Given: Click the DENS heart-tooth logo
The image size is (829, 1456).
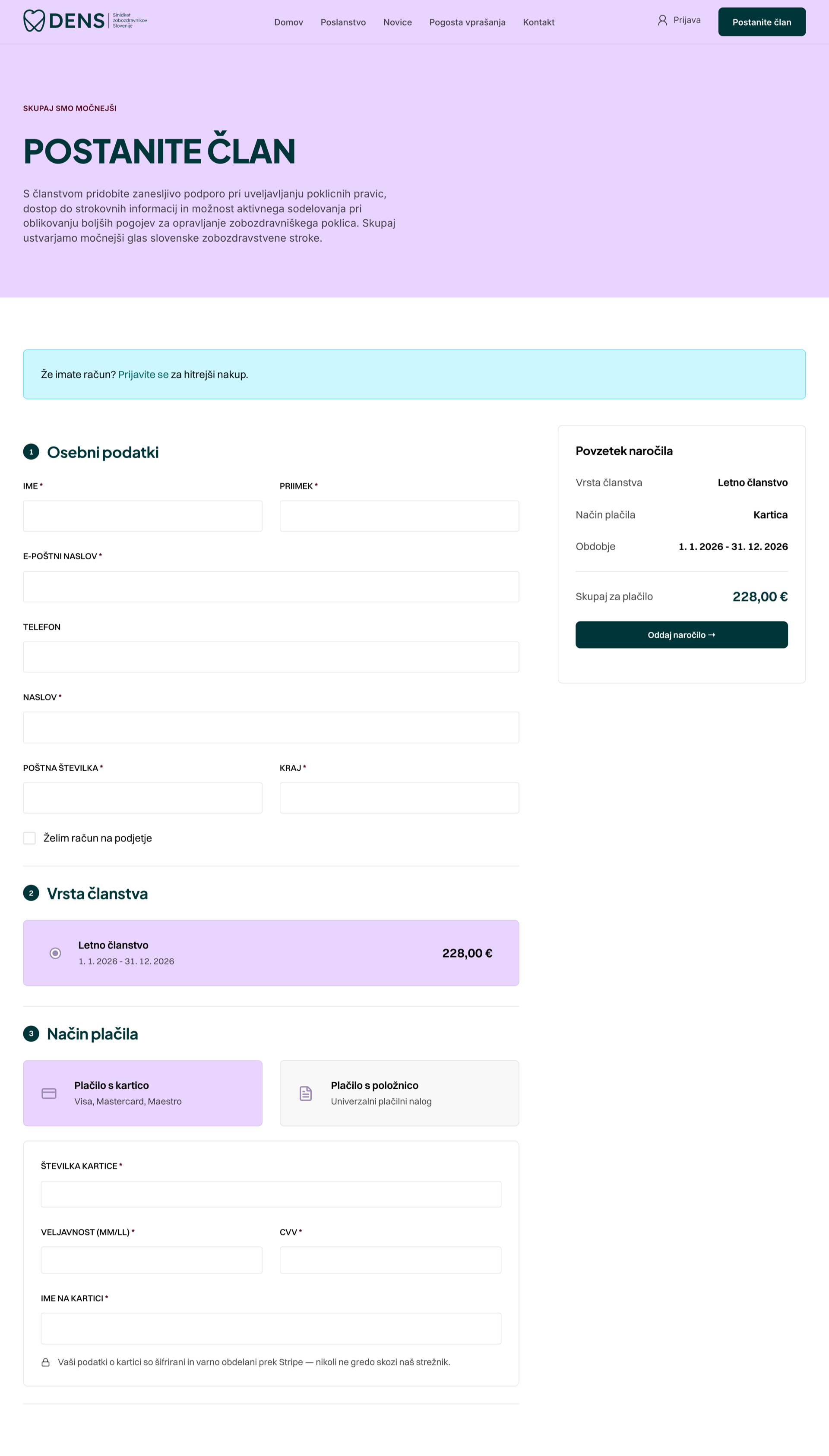Looking at the screenshot, I should tap(34, 20).
